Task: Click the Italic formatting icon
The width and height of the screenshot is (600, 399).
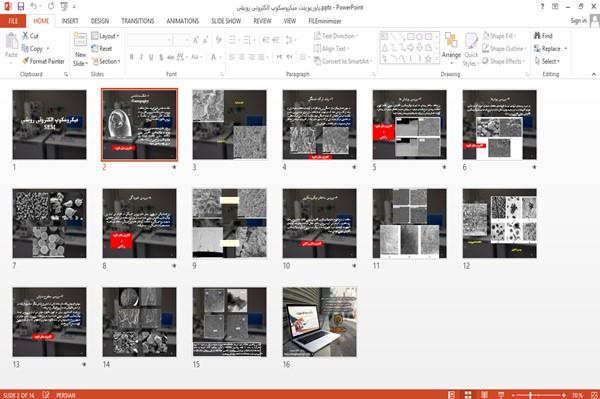Action: [141, 57]
